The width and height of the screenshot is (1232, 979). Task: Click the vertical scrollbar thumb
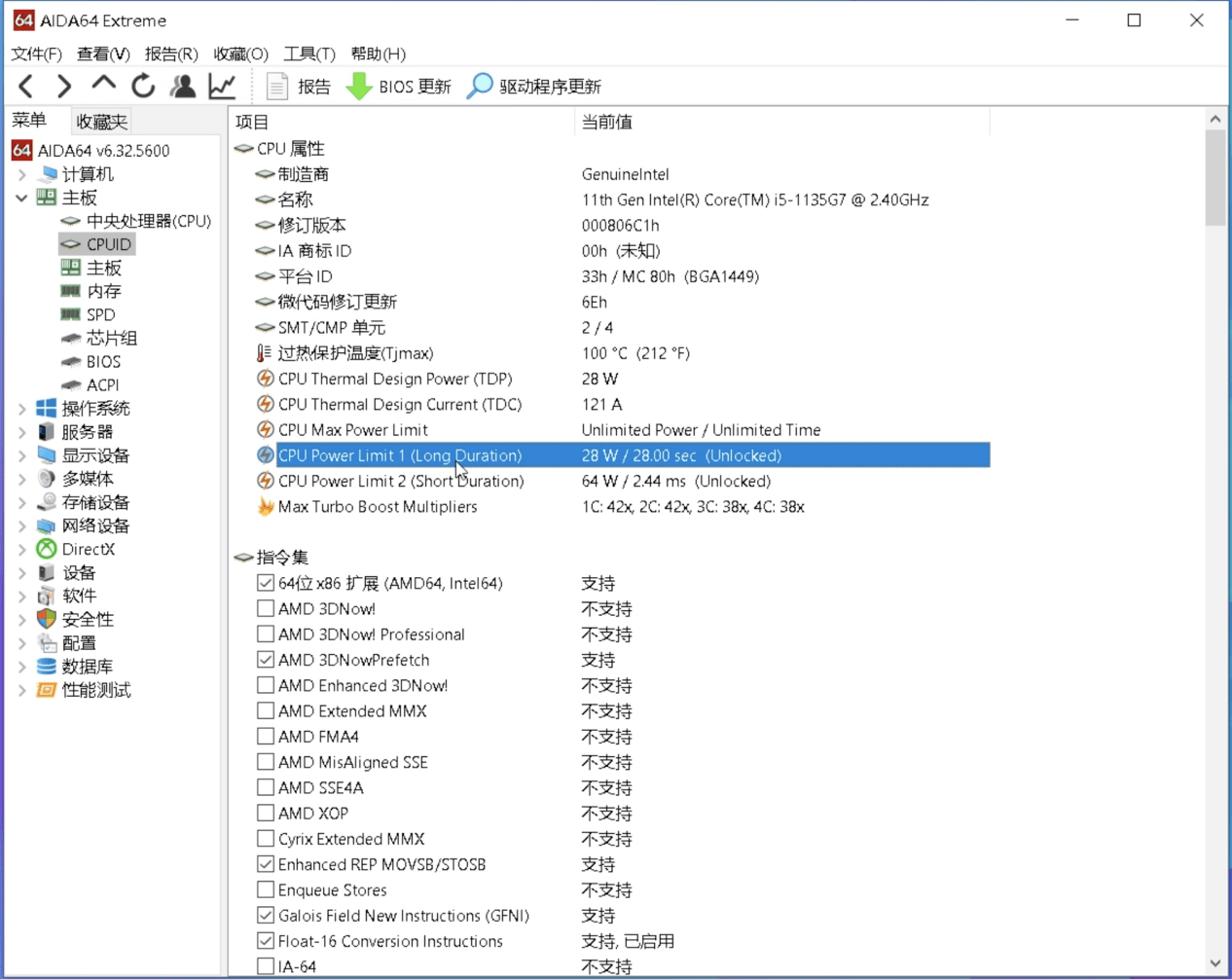pos(1215,178)
